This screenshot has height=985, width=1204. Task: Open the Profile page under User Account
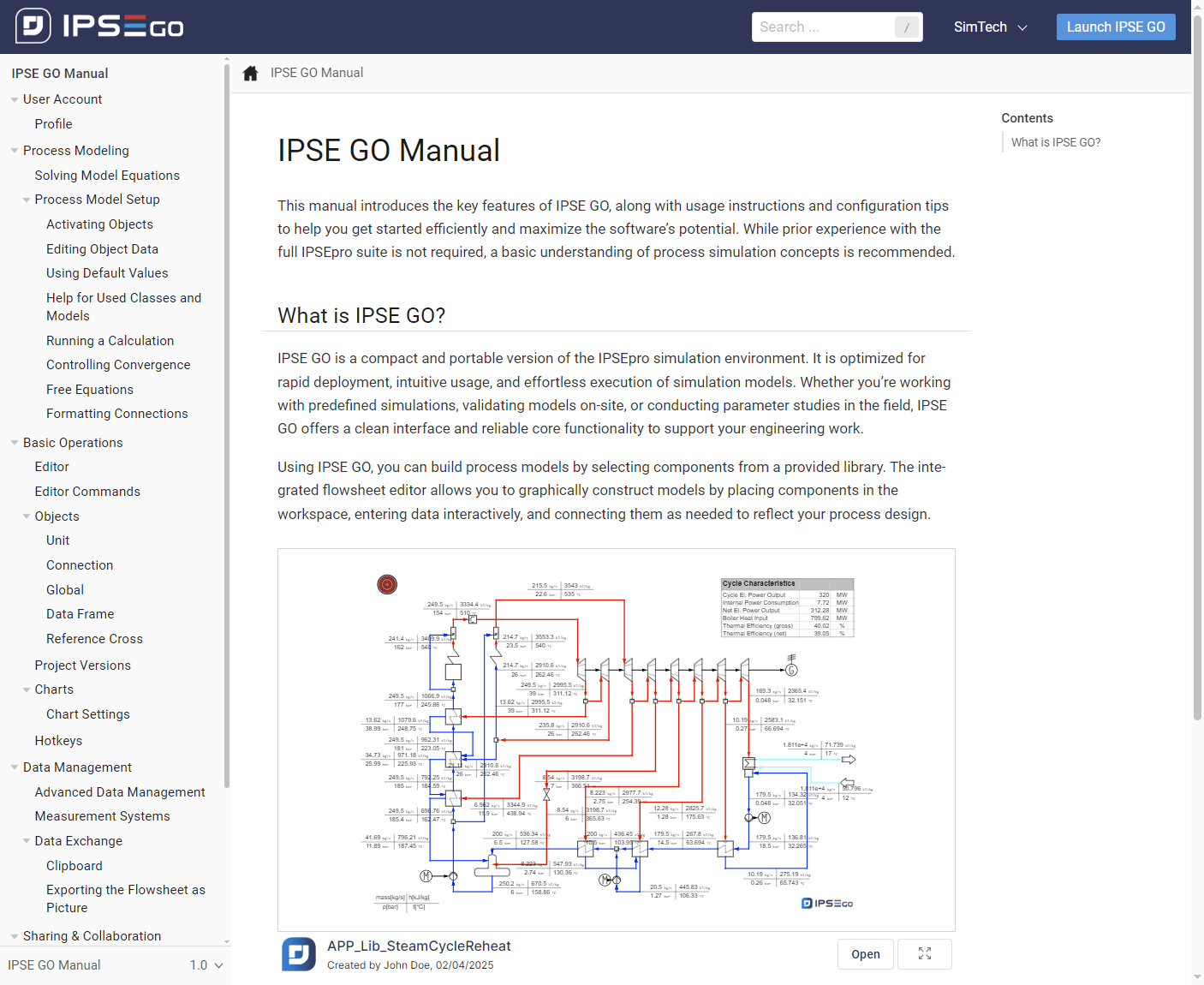coord(53,123)
